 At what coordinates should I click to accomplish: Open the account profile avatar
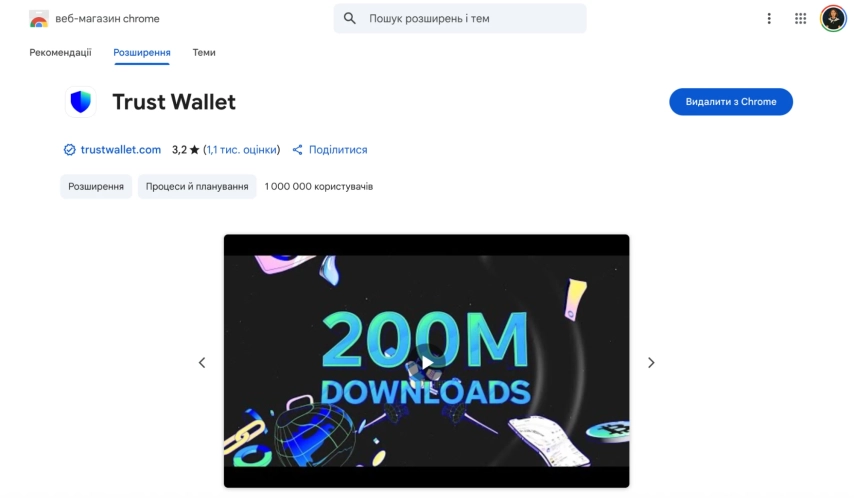click(x=833, y=19)
